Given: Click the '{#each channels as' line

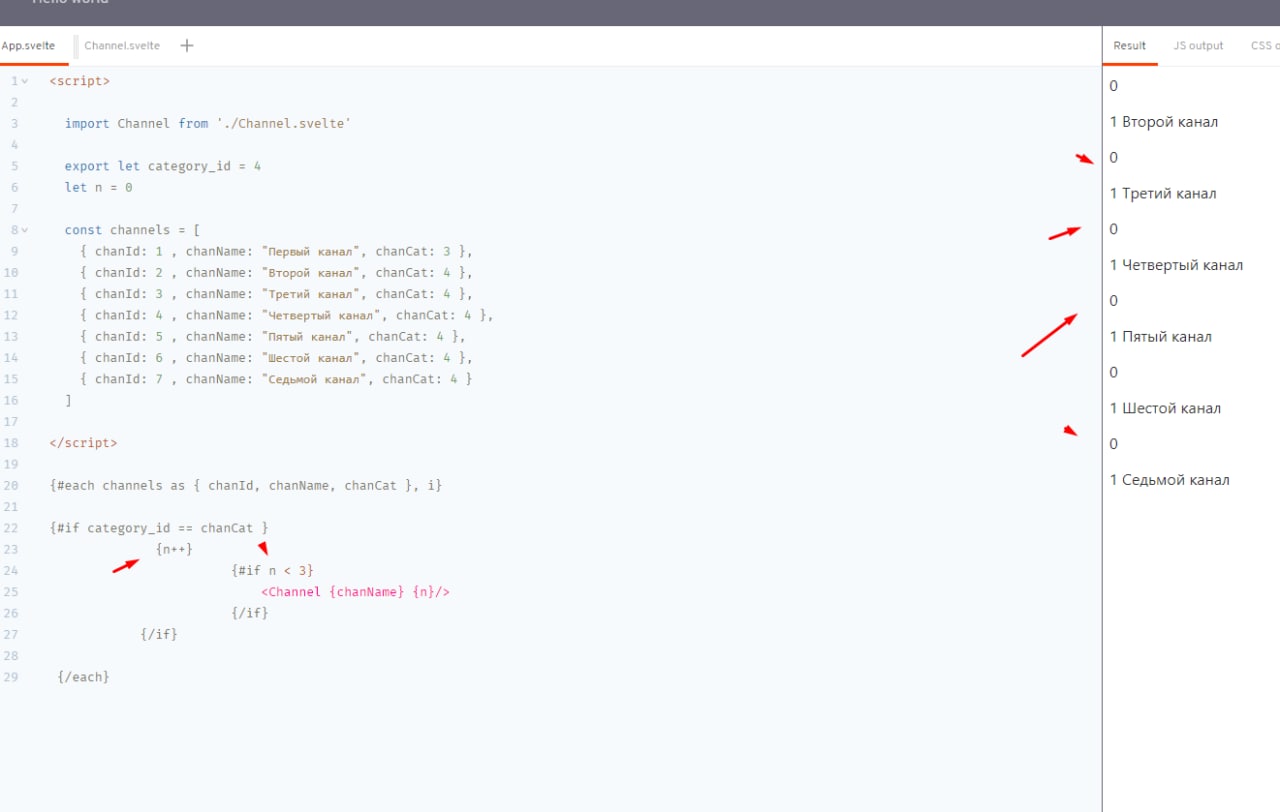Looking at the screenshot, I should pos(246,485).
